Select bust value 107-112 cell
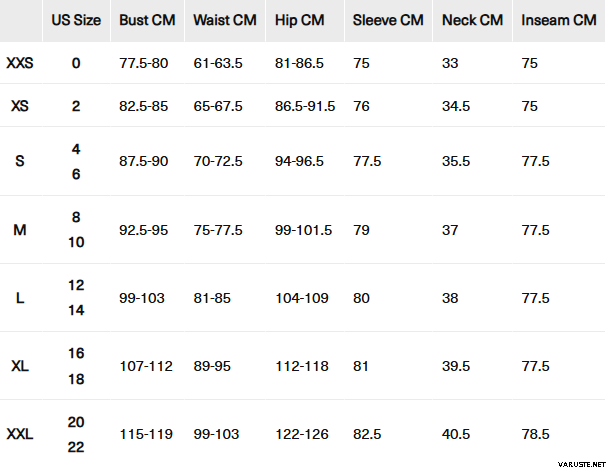Screen dimensions: 606x467 click(x=146, y=366)
